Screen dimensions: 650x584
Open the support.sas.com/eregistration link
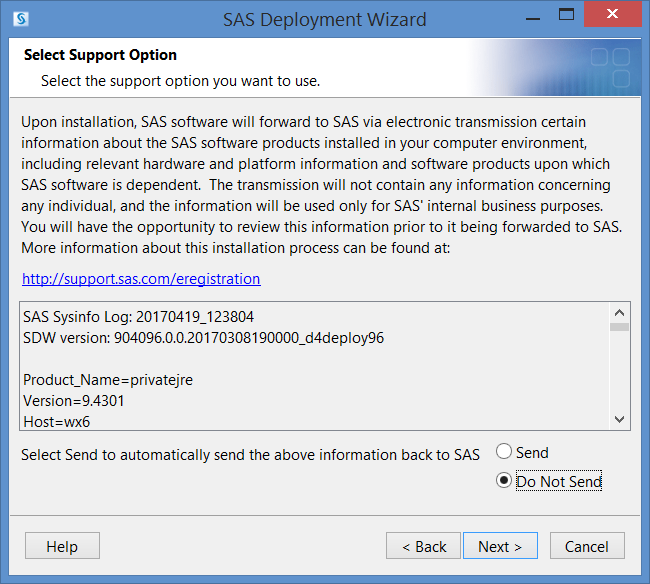[x=141, y=279]
